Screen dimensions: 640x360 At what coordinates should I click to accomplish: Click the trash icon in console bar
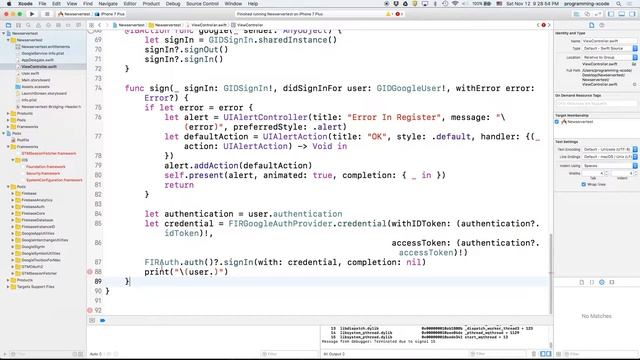pyautogui.click(x=533, y=354)
